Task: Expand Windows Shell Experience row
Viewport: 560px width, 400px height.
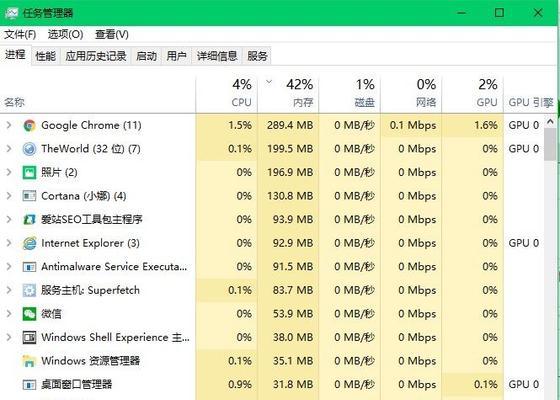Action: (x=9, y=338)
